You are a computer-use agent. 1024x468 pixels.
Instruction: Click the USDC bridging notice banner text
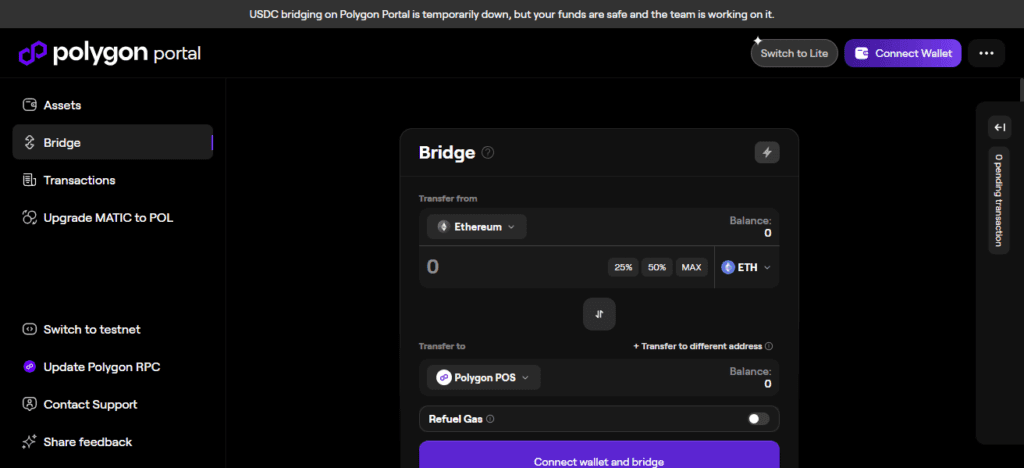click(512, 14)
